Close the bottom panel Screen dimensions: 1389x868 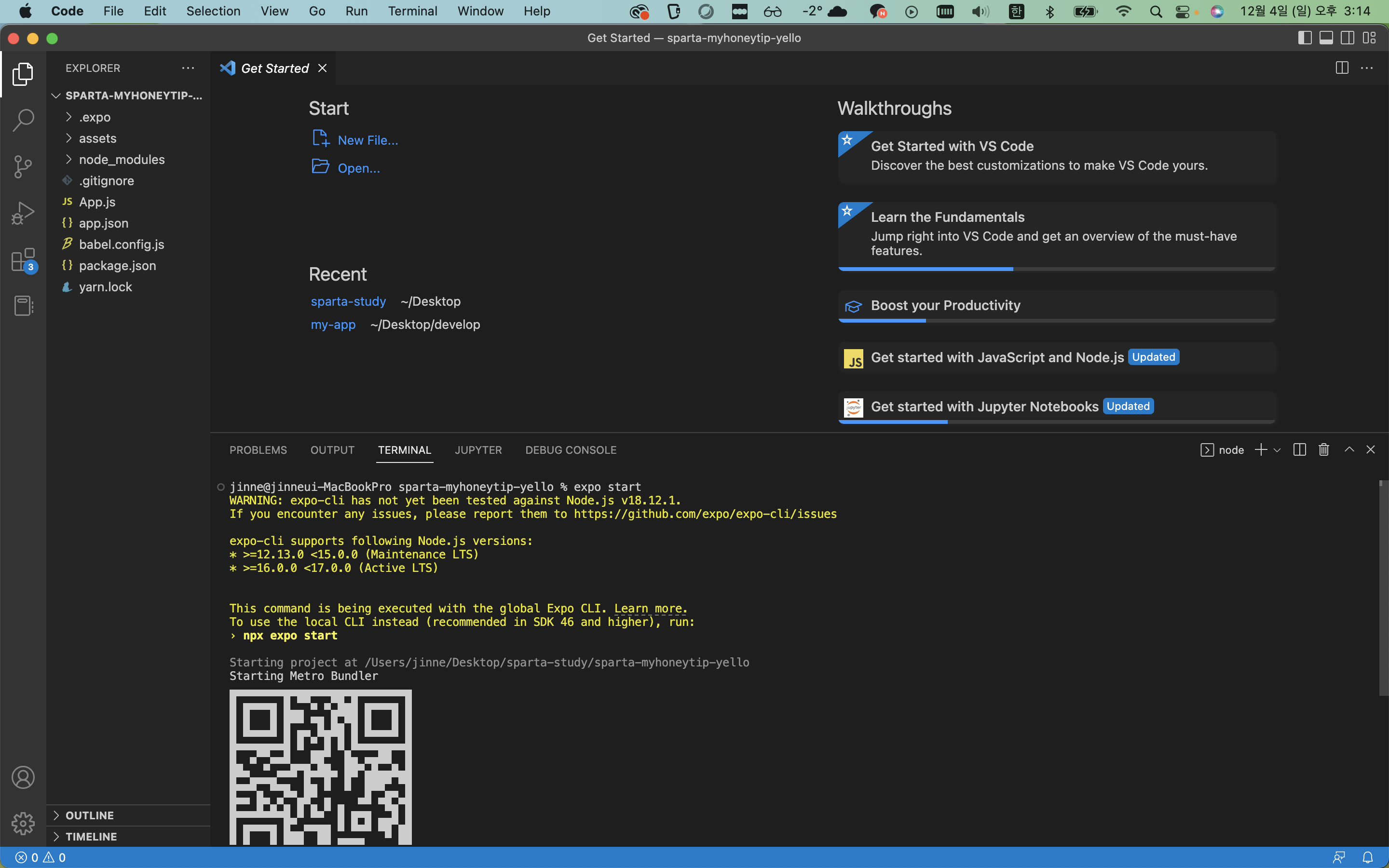click(1371, 449)
